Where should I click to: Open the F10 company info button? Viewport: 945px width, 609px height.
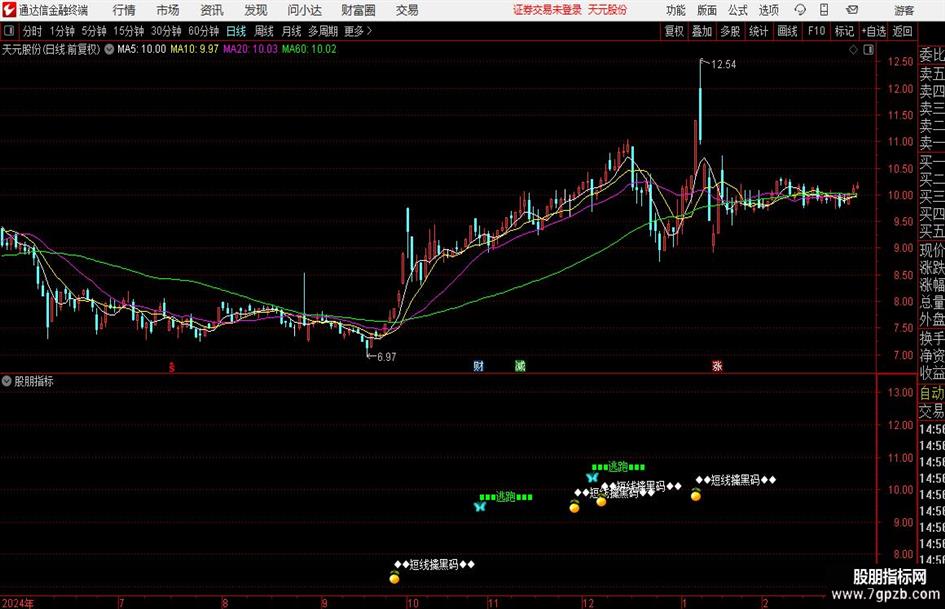(x=817, y=31)
